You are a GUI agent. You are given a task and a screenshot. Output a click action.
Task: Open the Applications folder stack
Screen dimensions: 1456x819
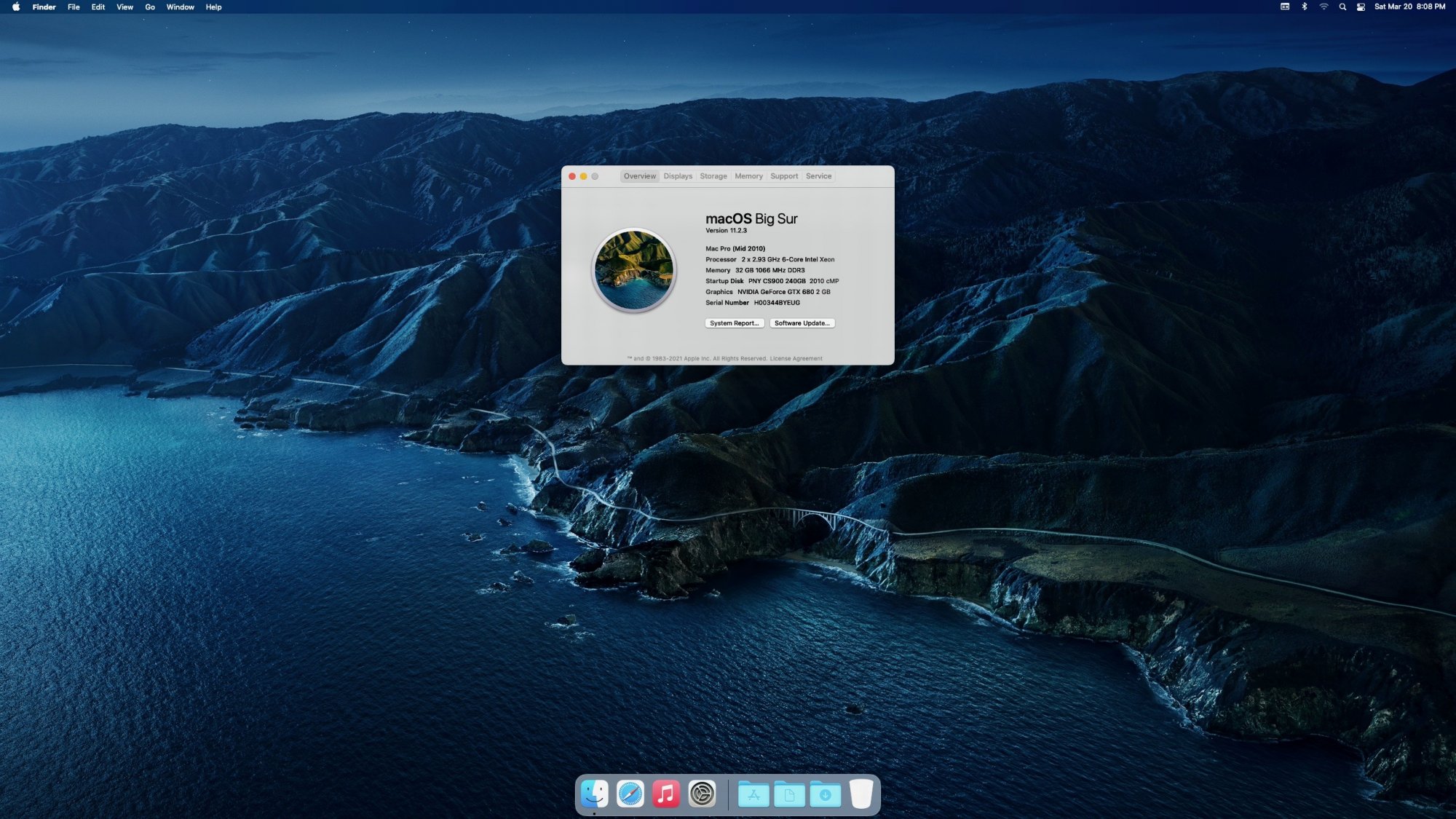coord(753,794)
